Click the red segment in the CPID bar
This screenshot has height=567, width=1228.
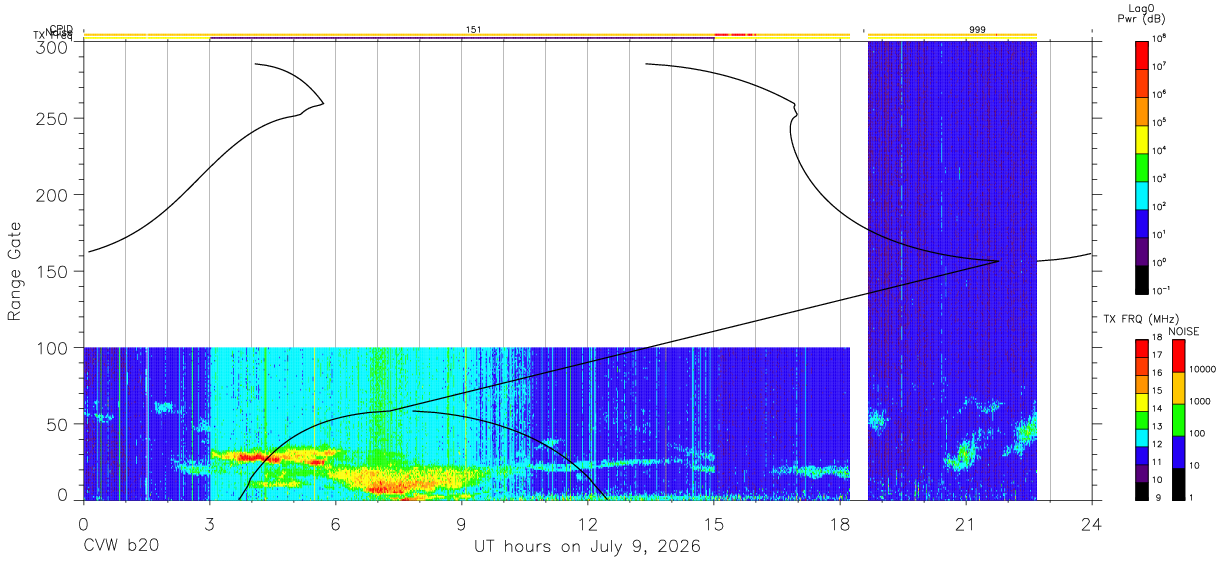(x=734, y=34)
